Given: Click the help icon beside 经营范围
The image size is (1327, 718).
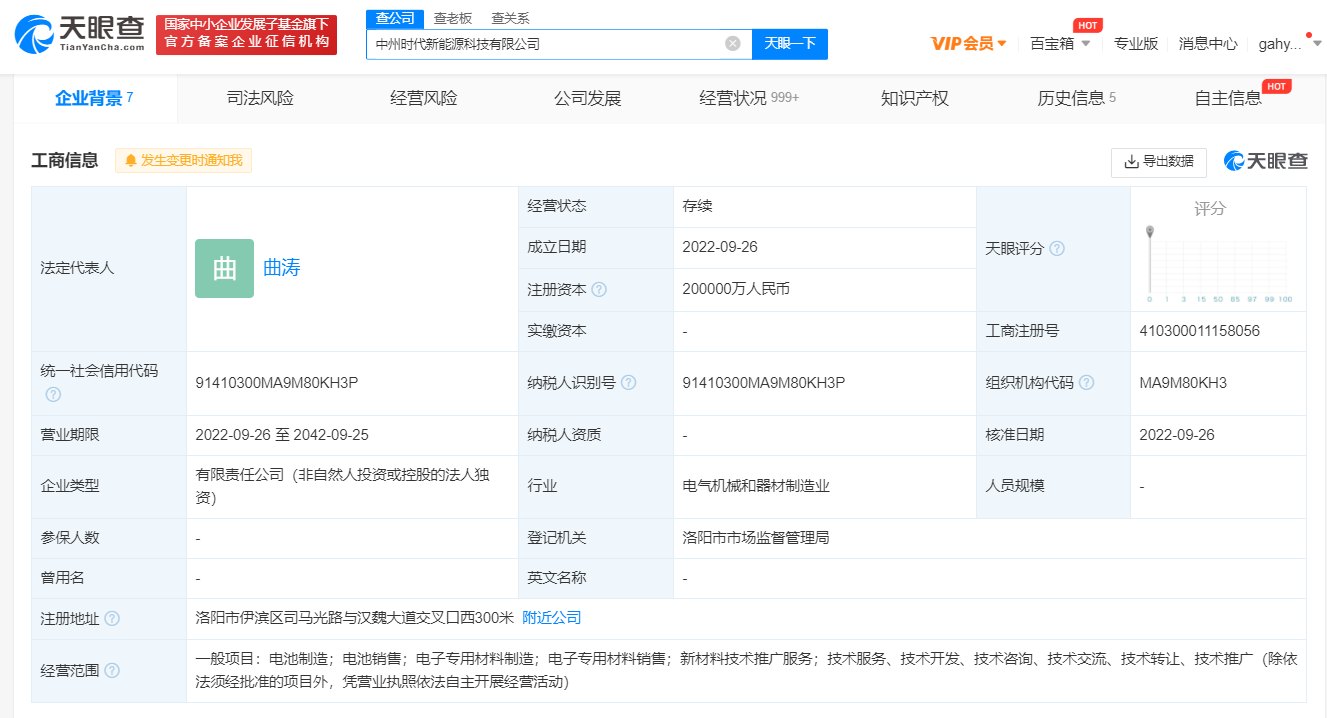Looking at the screenshot, I should click(x=112, y=670).
